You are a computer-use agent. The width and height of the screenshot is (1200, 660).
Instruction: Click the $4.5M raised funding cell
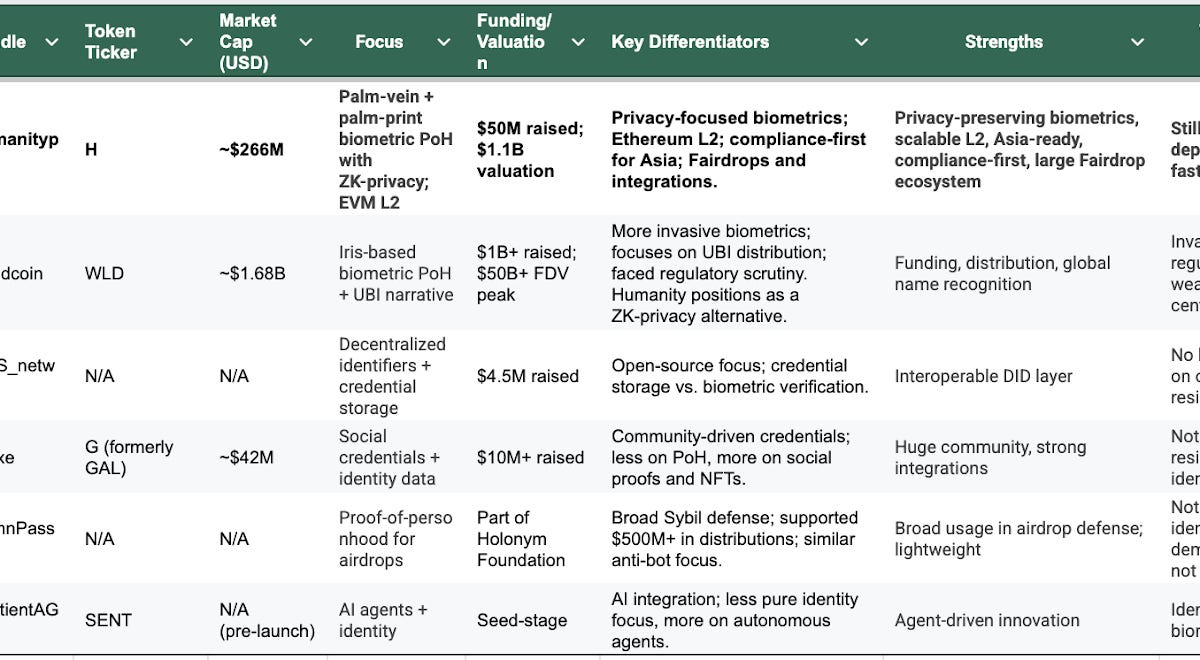527,376
